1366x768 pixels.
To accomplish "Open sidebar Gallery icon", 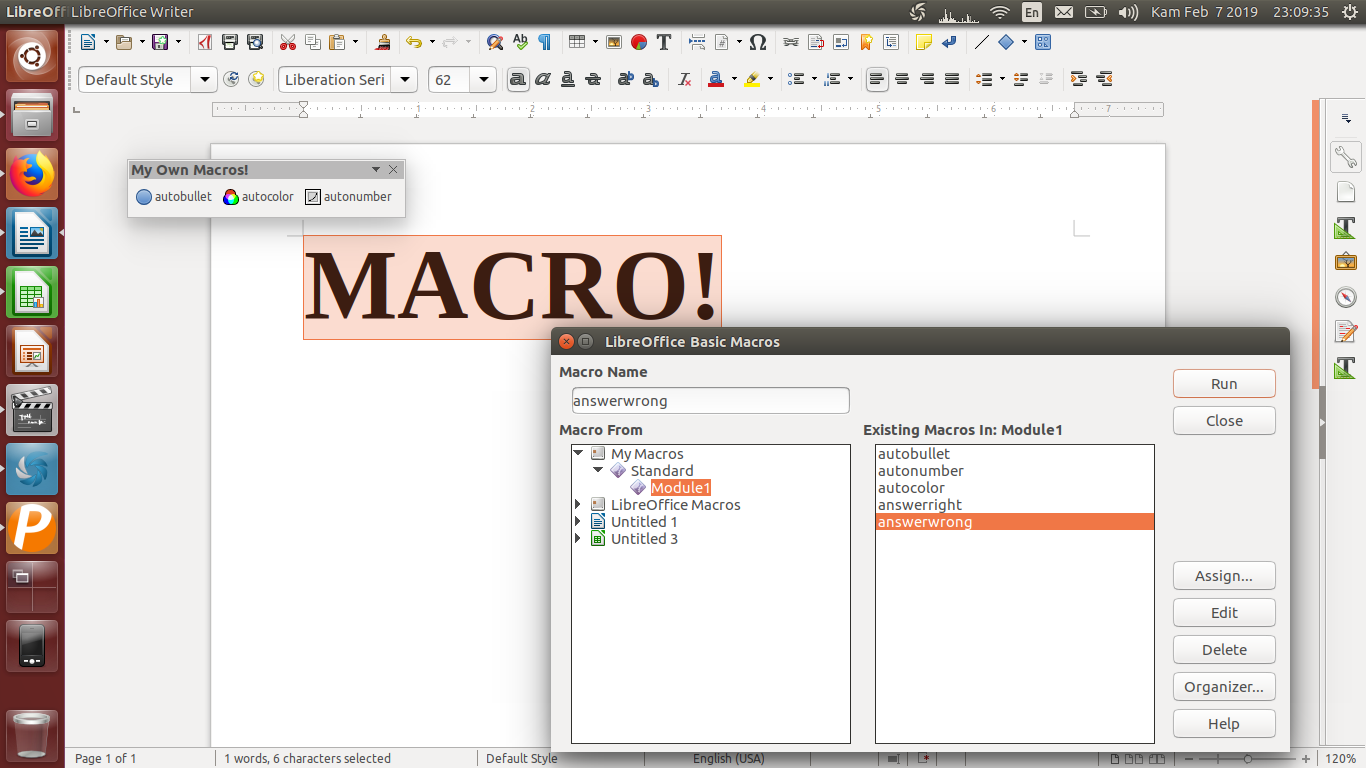I will (x=1346, y=262).
